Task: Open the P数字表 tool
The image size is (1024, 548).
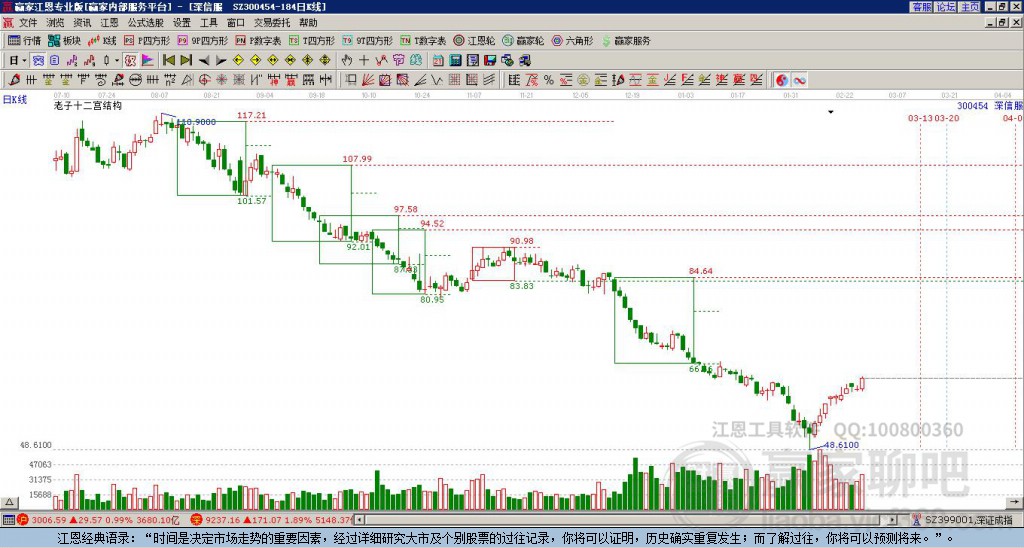Action: (258, 40)
